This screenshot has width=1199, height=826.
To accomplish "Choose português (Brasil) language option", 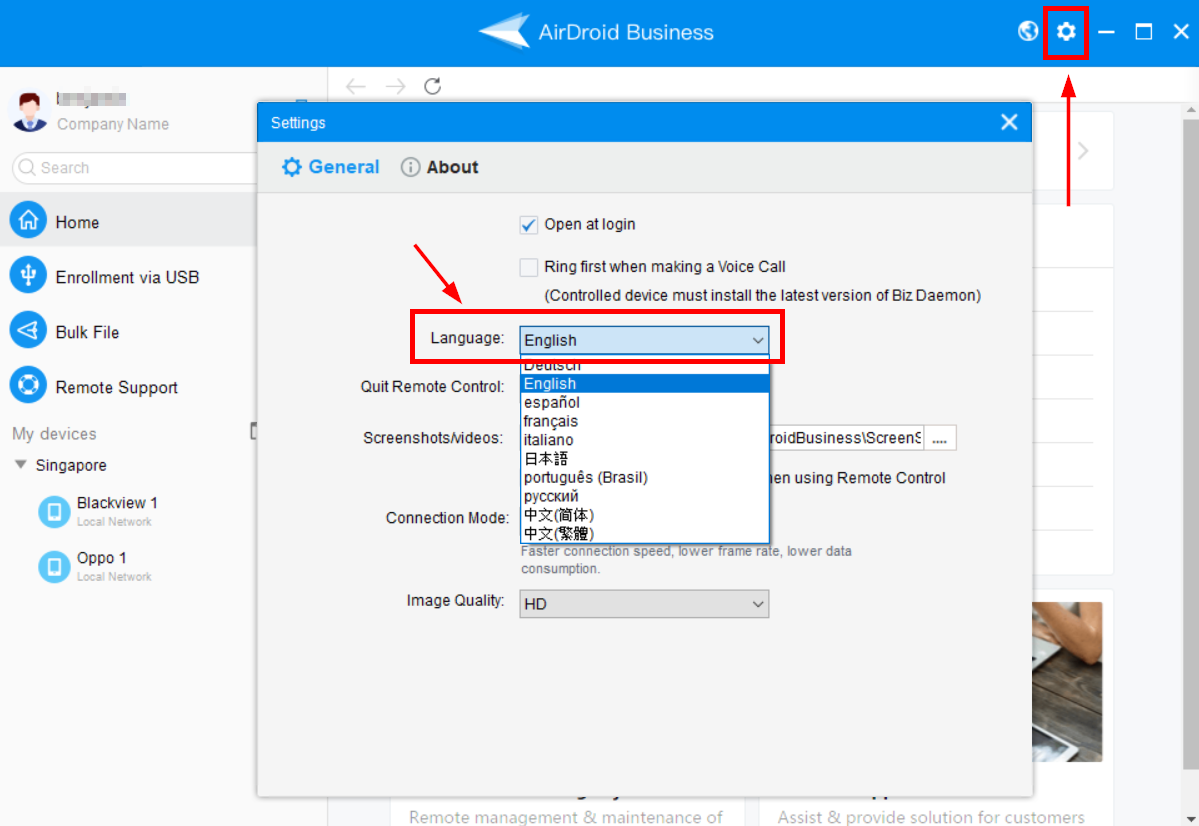I will click(644, 477).
